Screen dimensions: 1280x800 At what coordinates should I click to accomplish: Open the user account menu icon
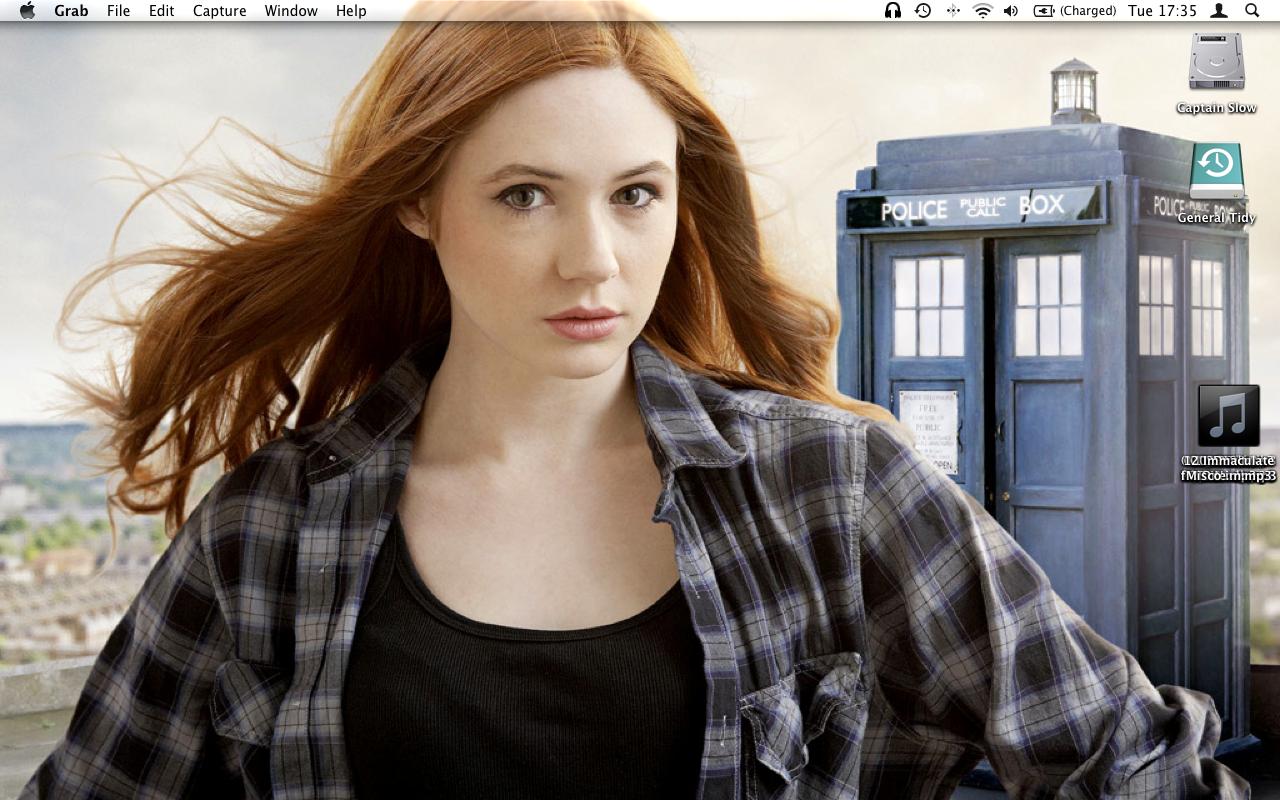coord(1219,11)
